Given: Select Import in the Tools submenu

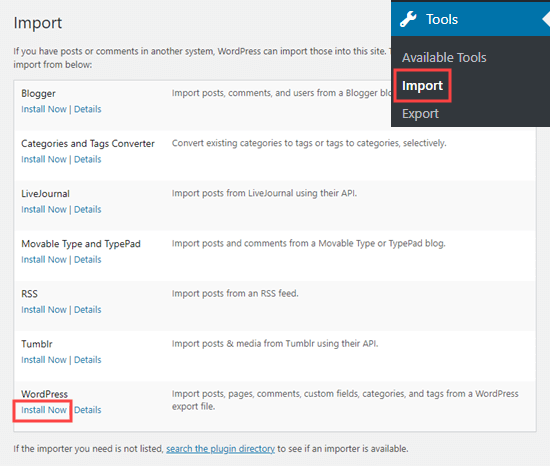Looking at the screenshot, I should (422, 86).
